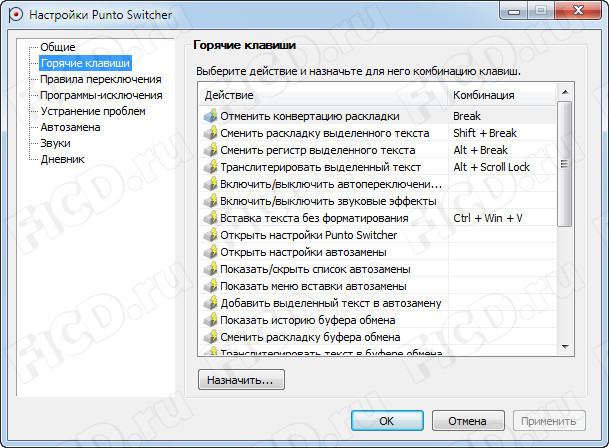
Task: Click the Отмена button
Action: [x=468, y=421]
